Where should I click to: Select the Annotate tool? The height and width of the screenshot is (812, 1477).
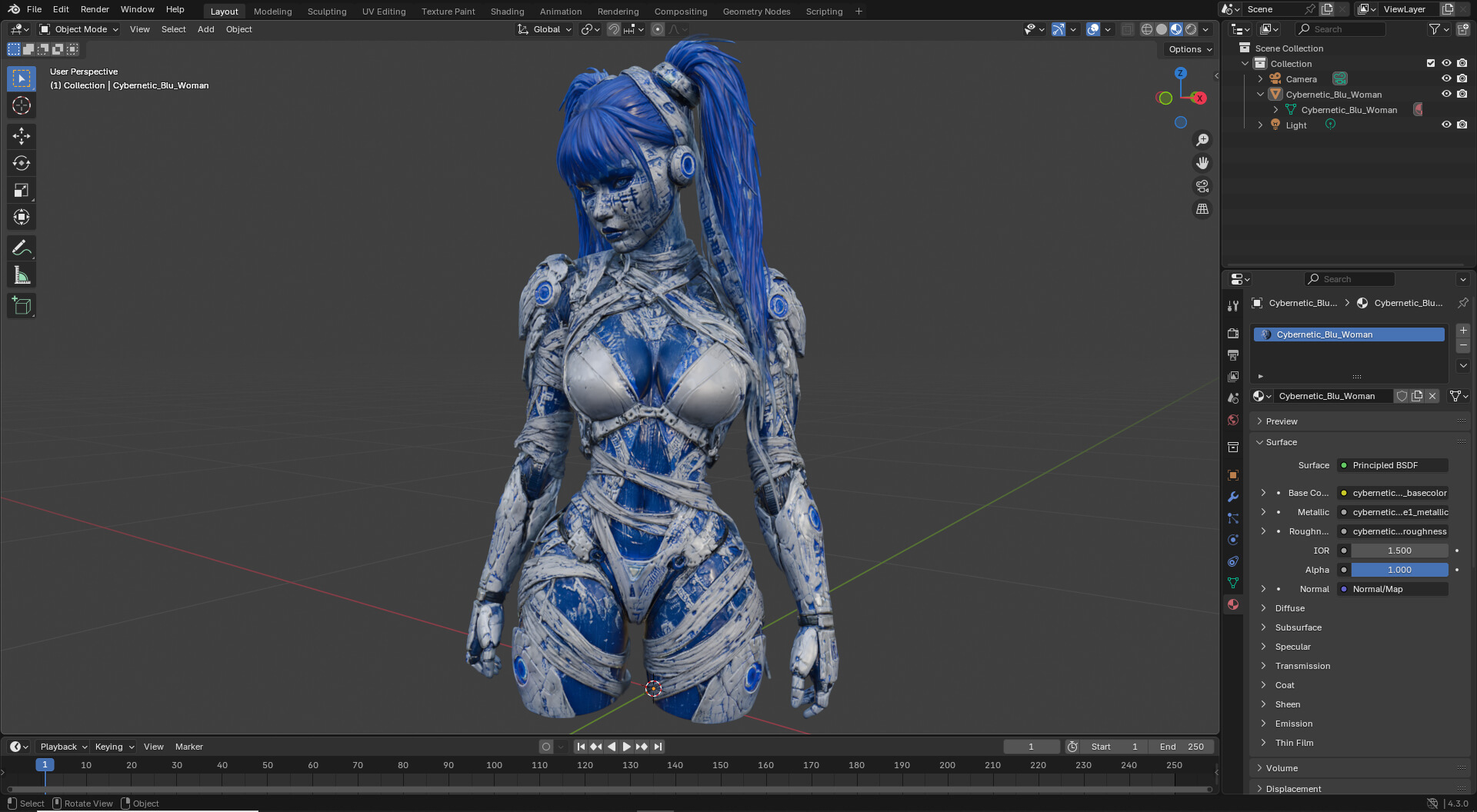pos(22,248)
